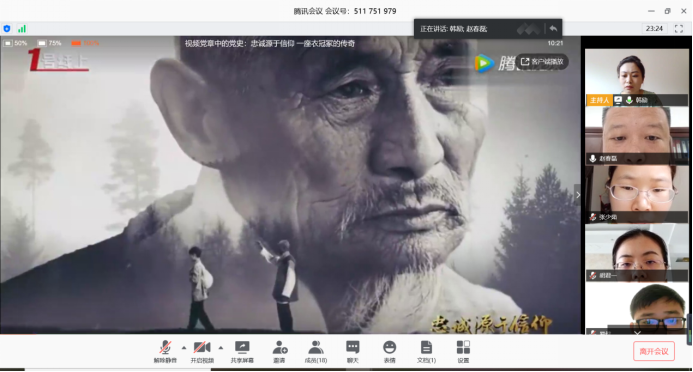Click the 50% battery indicator in the shared video

click(x=16, y=43)
